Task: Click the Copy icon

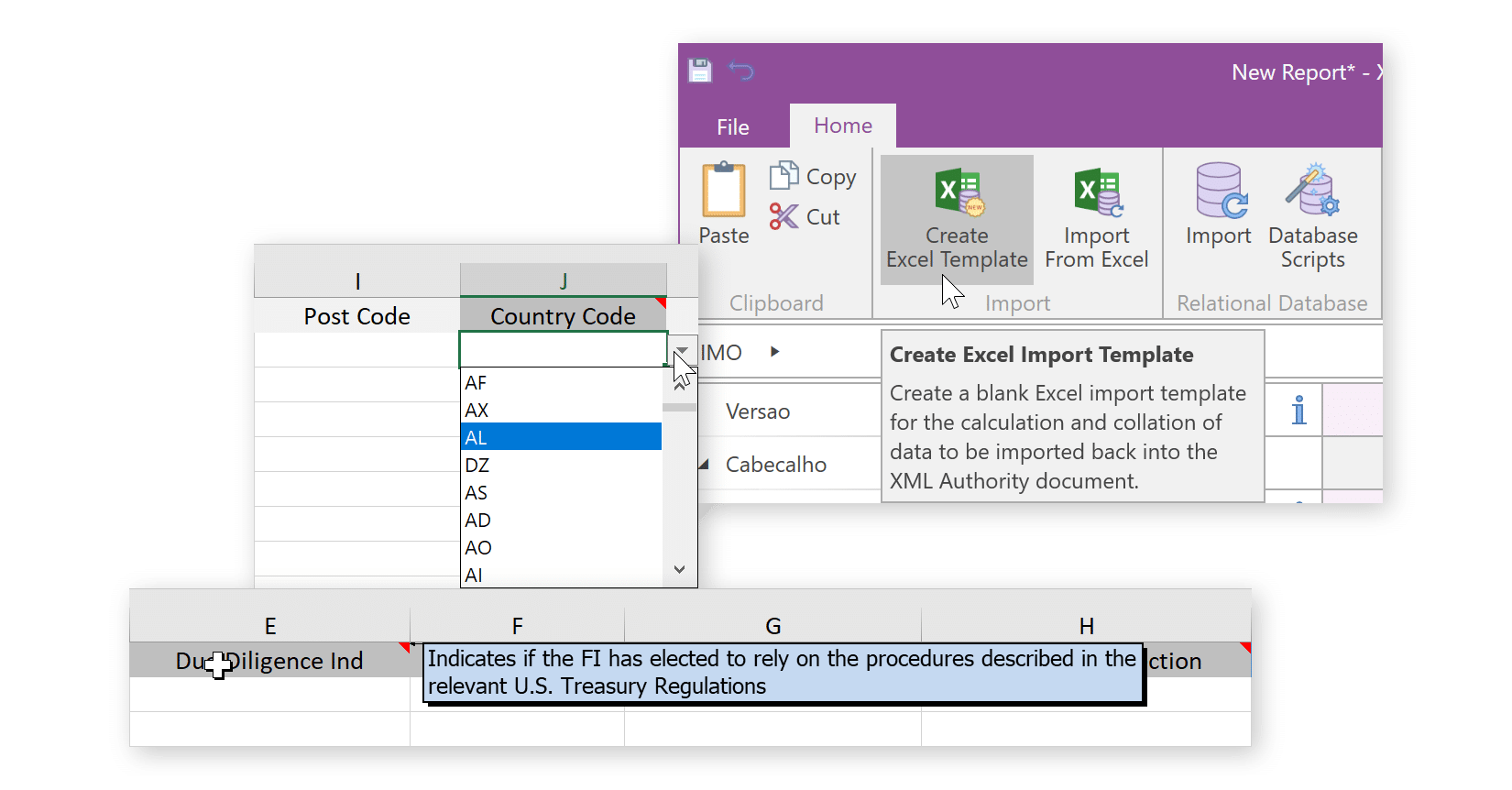Action: tap(784, 175)
